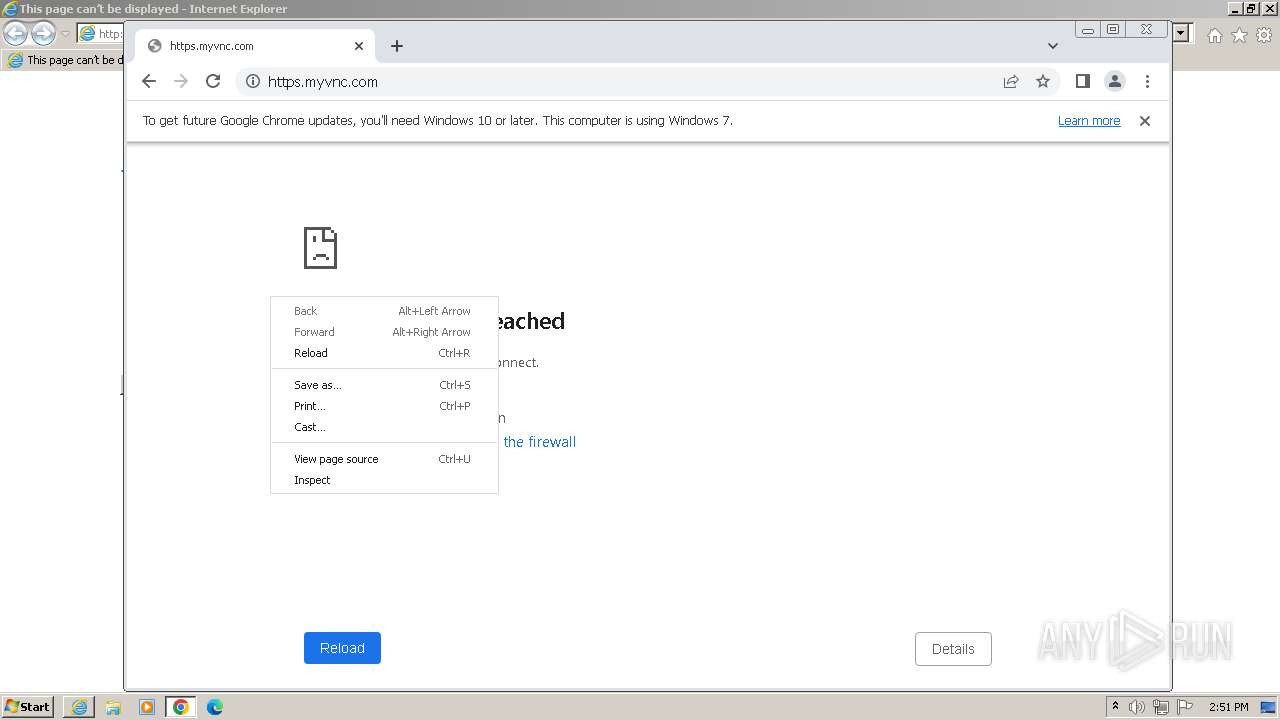Choose Save as... in context menu

(384, 385)
